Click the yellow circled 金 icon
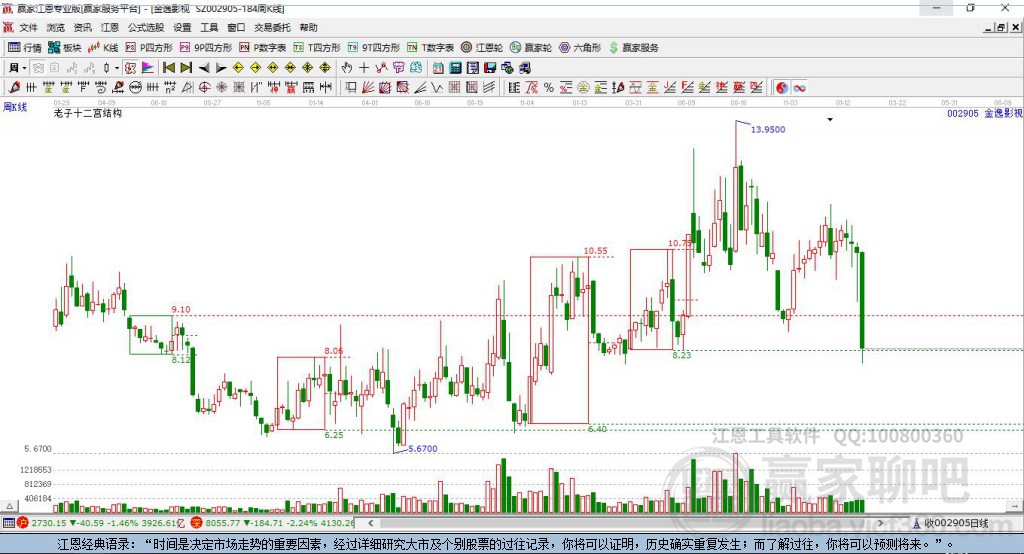The width and height of the screenshot is (1024, 554). click(583, 88)
